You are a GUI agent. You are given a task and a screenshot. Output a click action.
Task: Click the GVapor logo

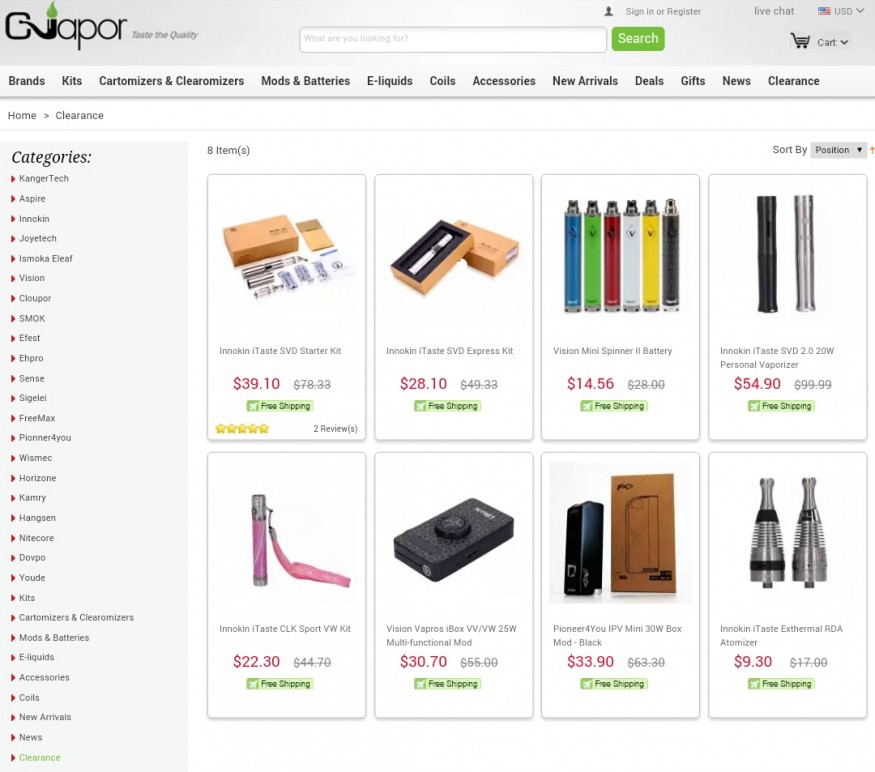pos(66,26)
